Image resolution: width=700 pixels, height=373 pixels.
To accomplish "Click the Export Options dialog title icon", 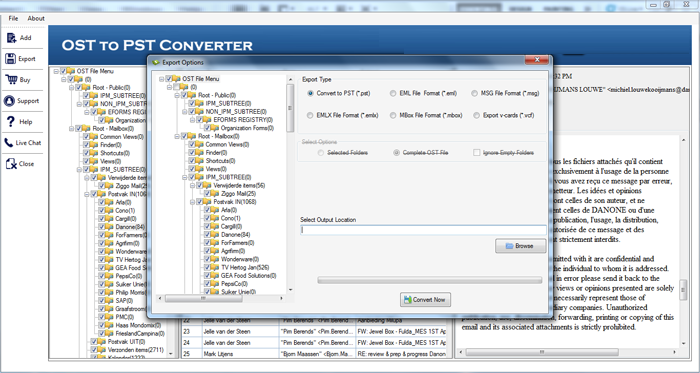I will 156,62.
